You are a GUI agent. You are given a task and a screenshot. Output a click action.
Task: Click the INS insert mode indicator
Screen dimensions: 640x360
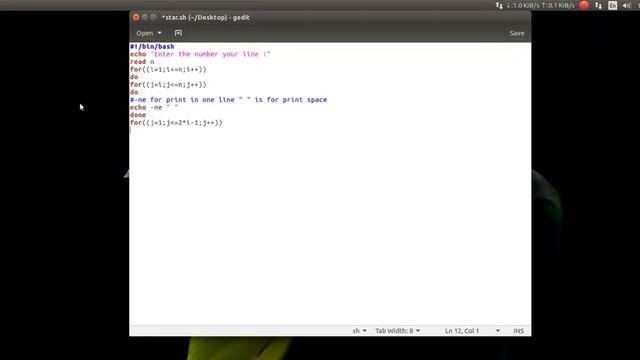(x=518, y=331)
